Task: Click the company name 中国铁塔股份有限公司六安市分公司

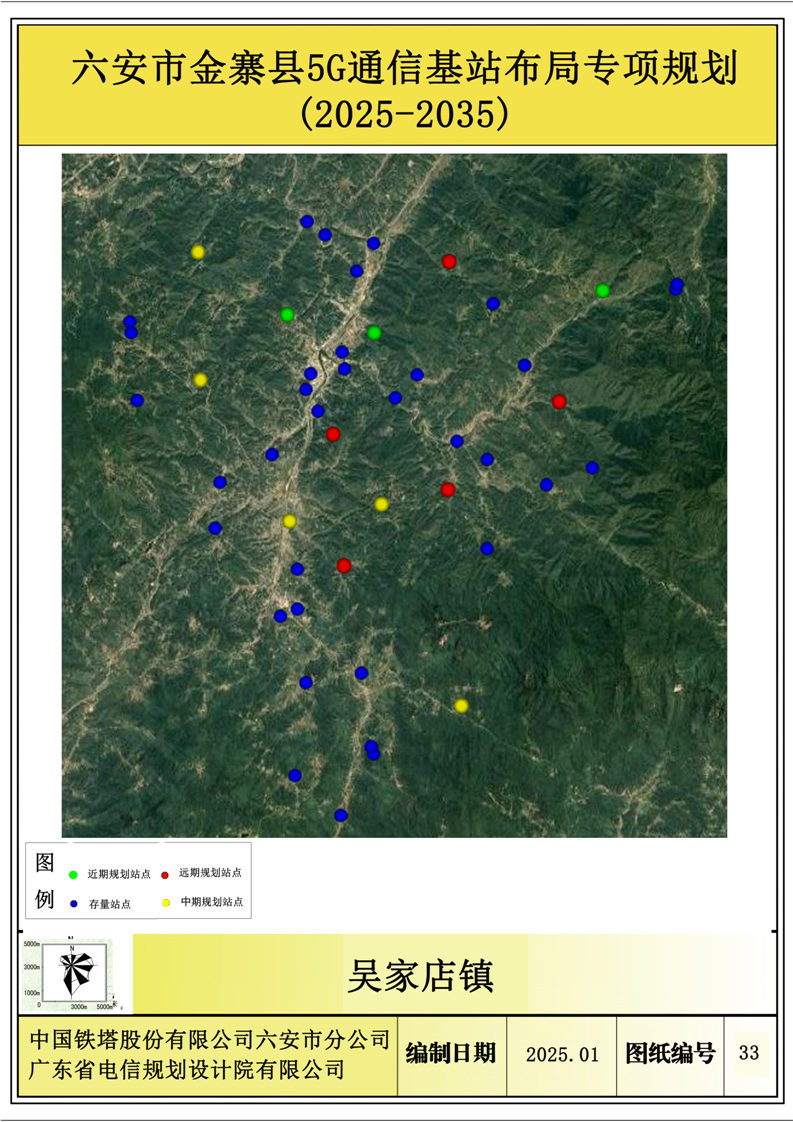Action: 210,1039
